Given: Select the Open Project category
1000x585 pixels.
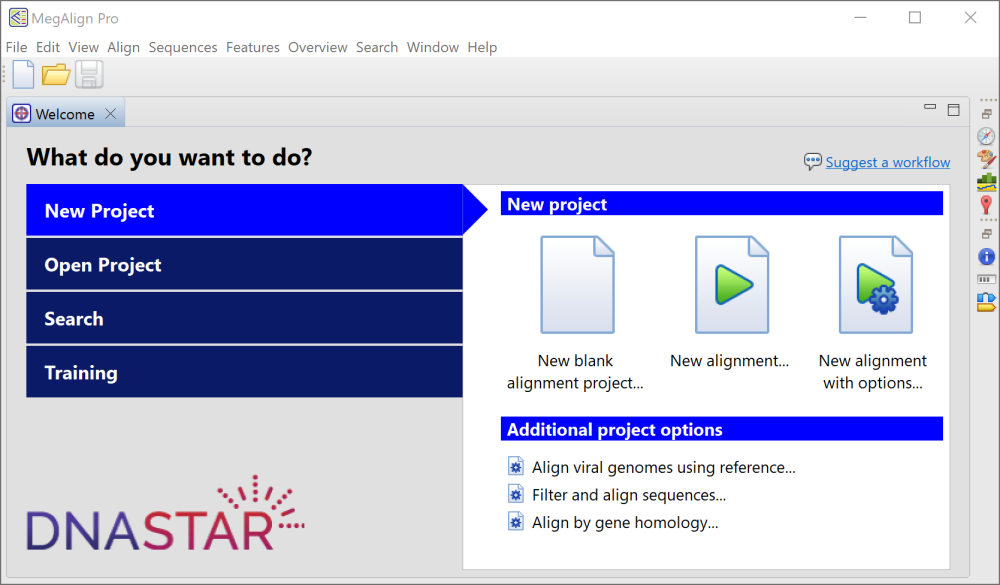Looking at the screenshot, I should [244, 264].
